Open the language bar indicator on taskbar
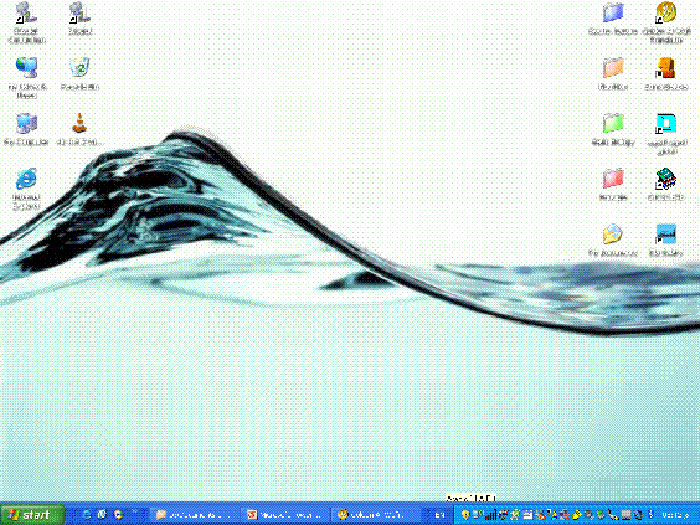The height and width of the screenshot is (525, 700). pyautogui.click(x=440, y=515)
